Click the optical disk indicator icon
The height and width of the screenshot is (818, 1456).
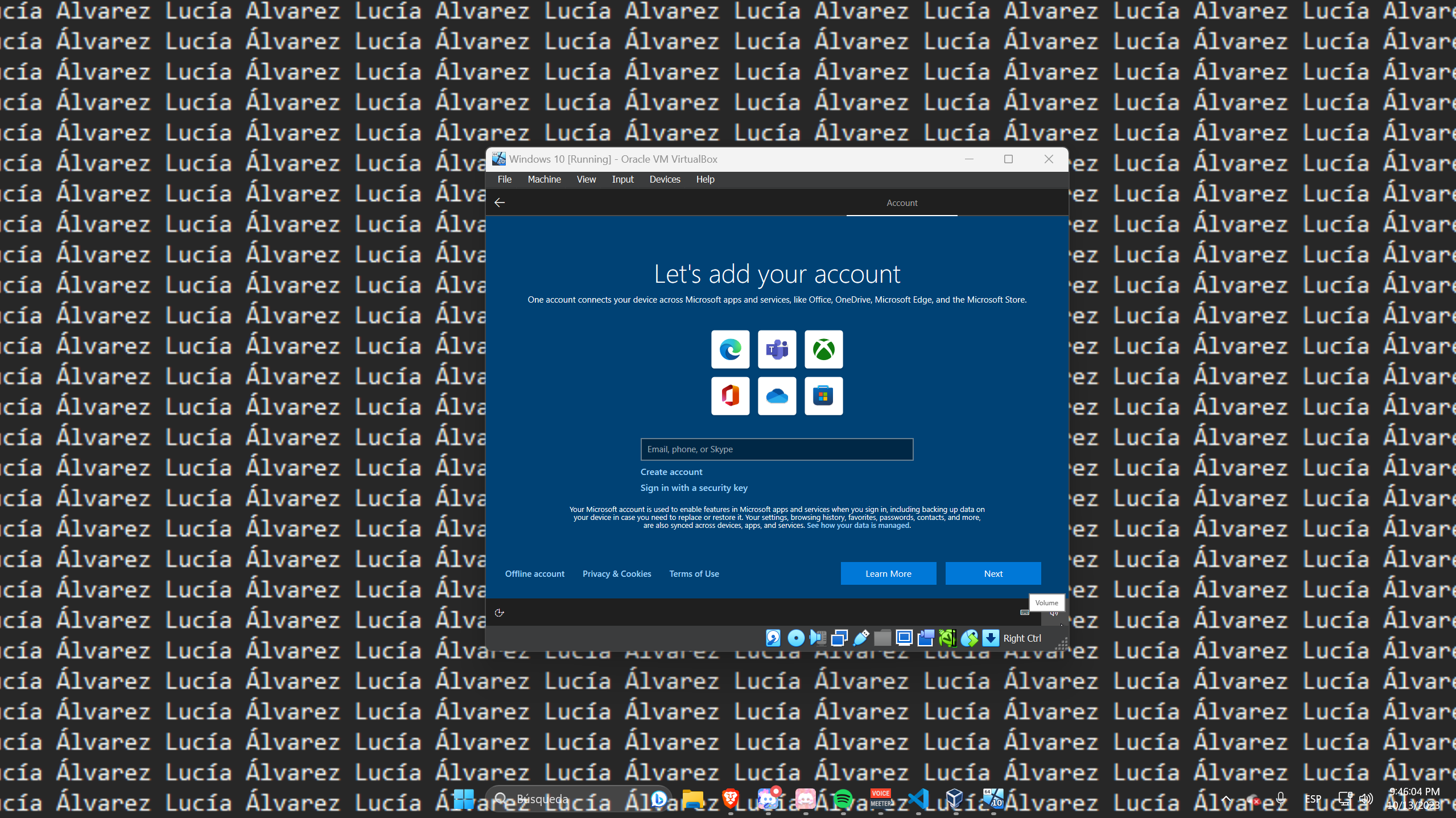(x=795, y=638)
